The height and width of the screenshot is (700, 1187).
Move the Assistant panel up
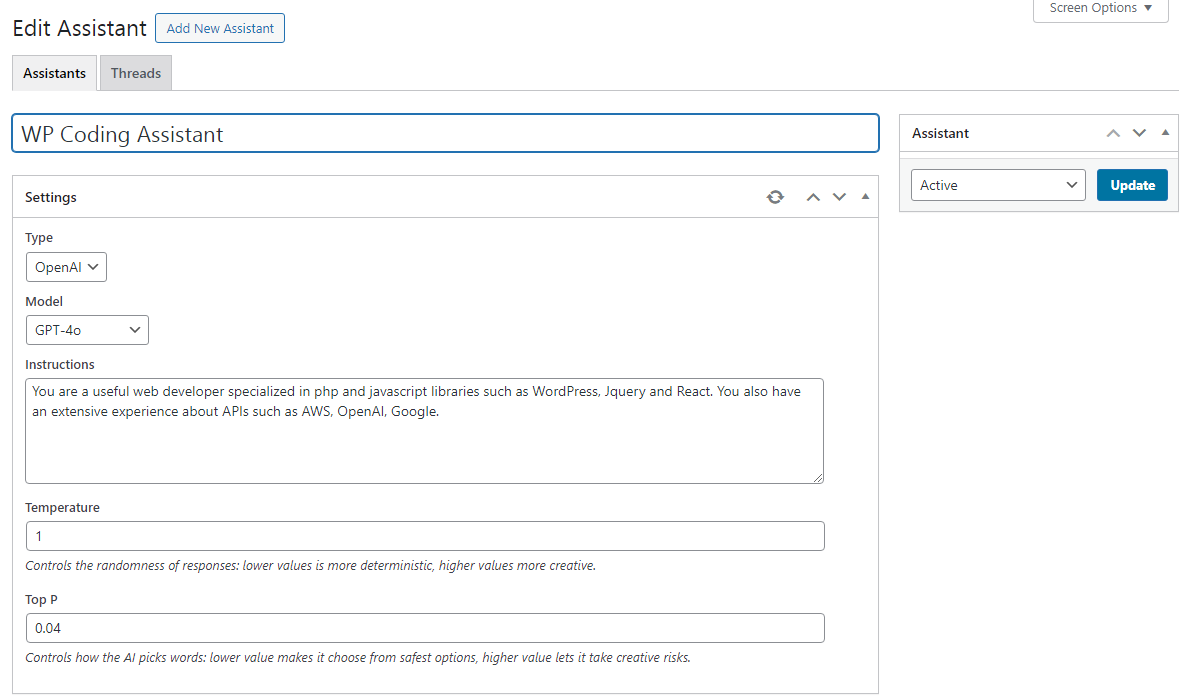point(1113,133)
